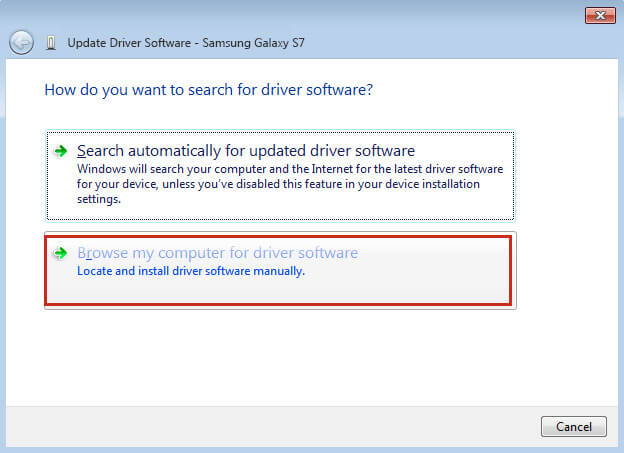Choose Browse my computer for driver software
The width and height of the screenshot is (624, 453).
point(280,270)
